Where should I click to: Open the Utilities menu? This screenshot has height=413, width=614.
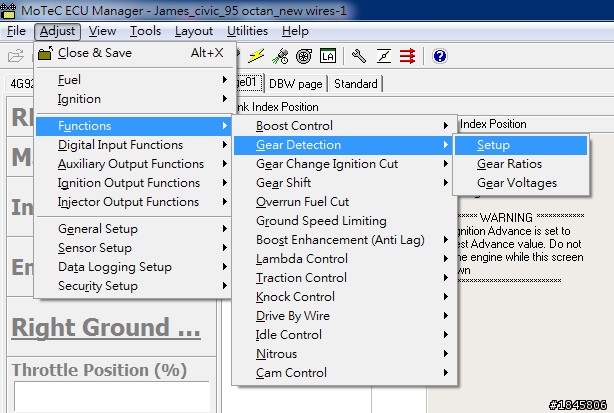(x=247, y=31)
